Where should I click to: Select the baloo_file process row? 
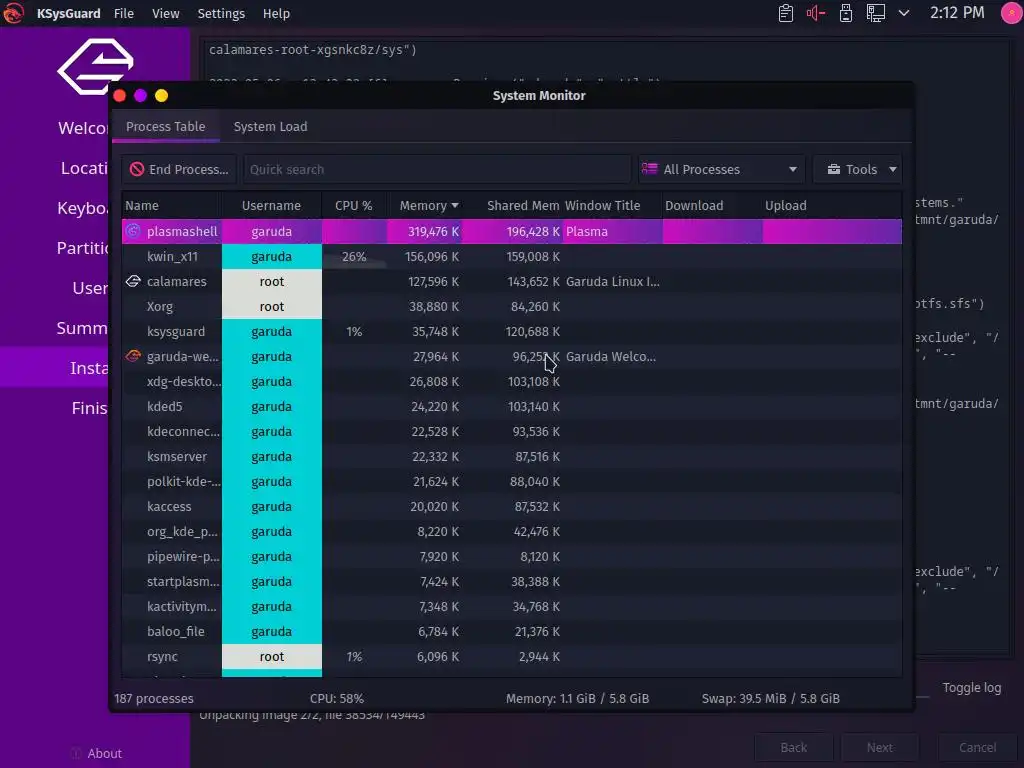pos(511,632)
